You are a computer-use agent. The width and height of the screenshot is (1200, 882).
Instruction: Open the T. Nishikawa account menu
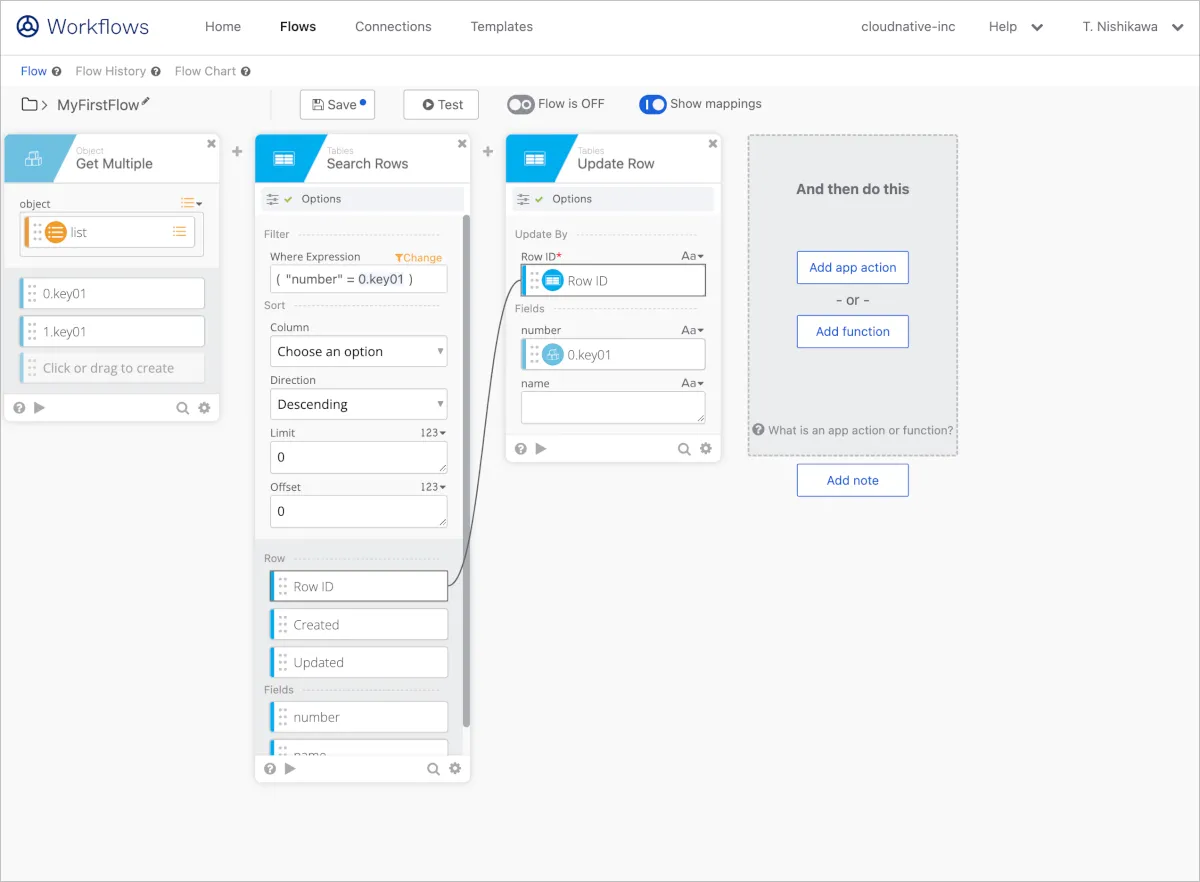[1133, 27]
